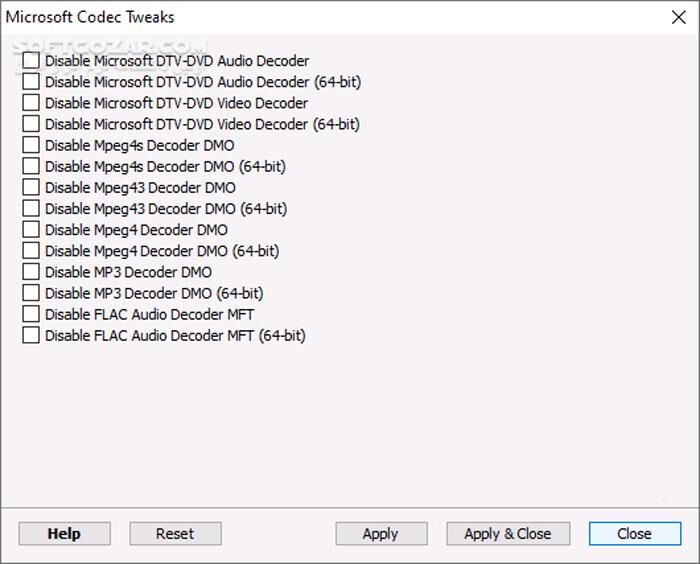The width and height of the screenshot is (700, 564).
Task: Enable Disable MP3 Decoder DMO (64-bit)
Action: click(31, 293)
